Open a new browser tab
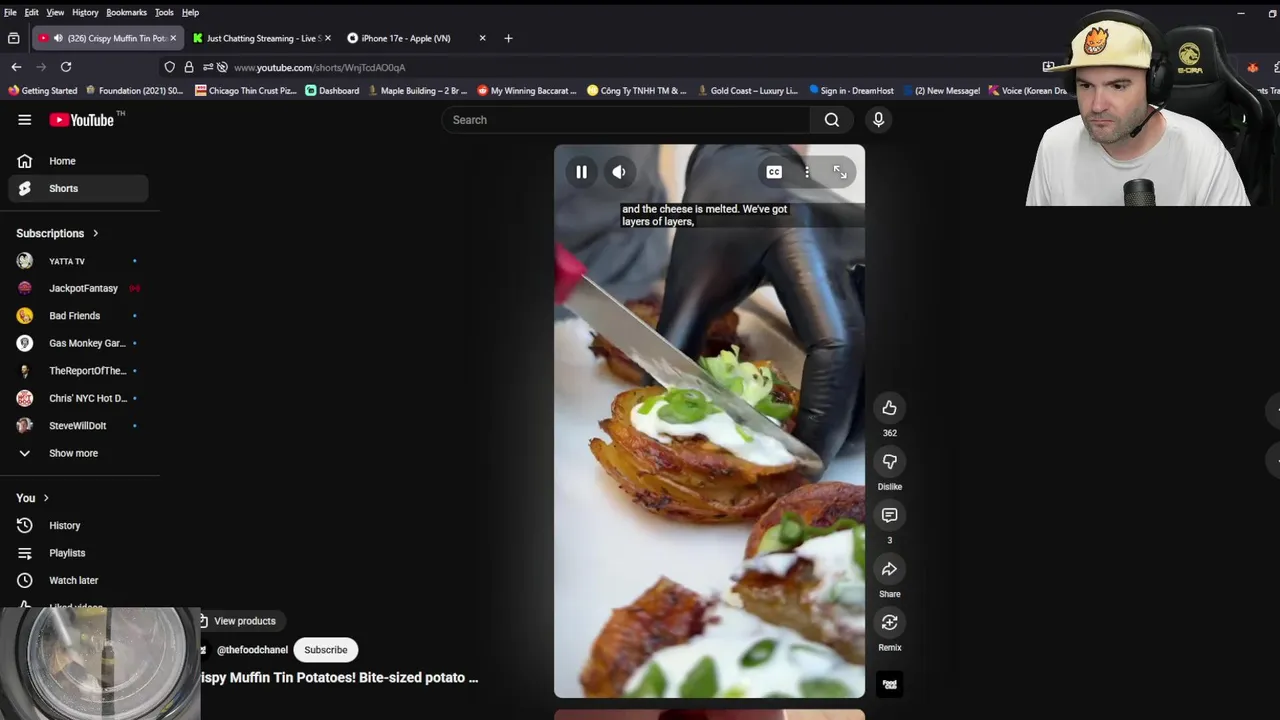 coord(508,38)
